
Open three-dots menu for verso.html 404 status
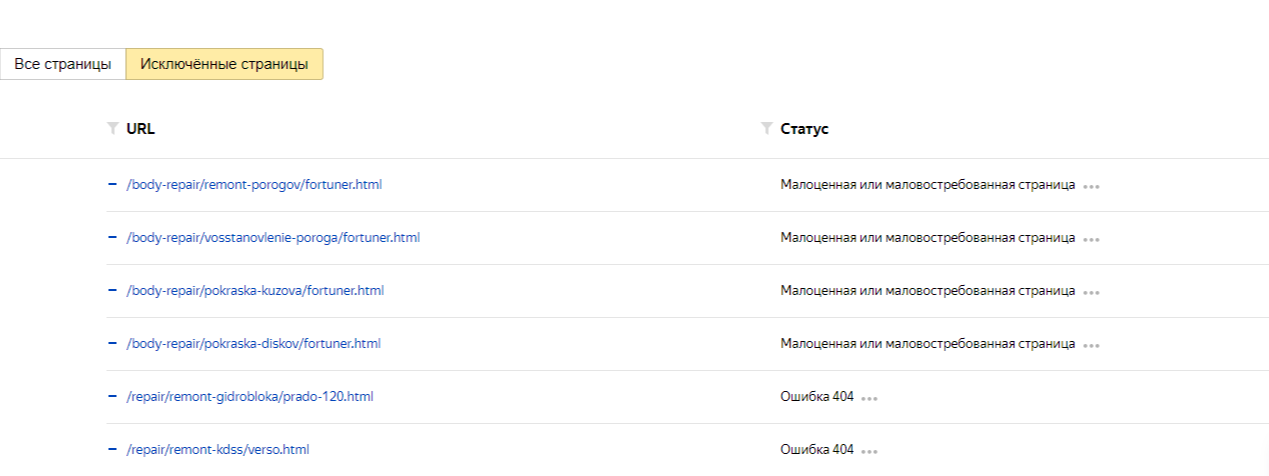point(869,451)
